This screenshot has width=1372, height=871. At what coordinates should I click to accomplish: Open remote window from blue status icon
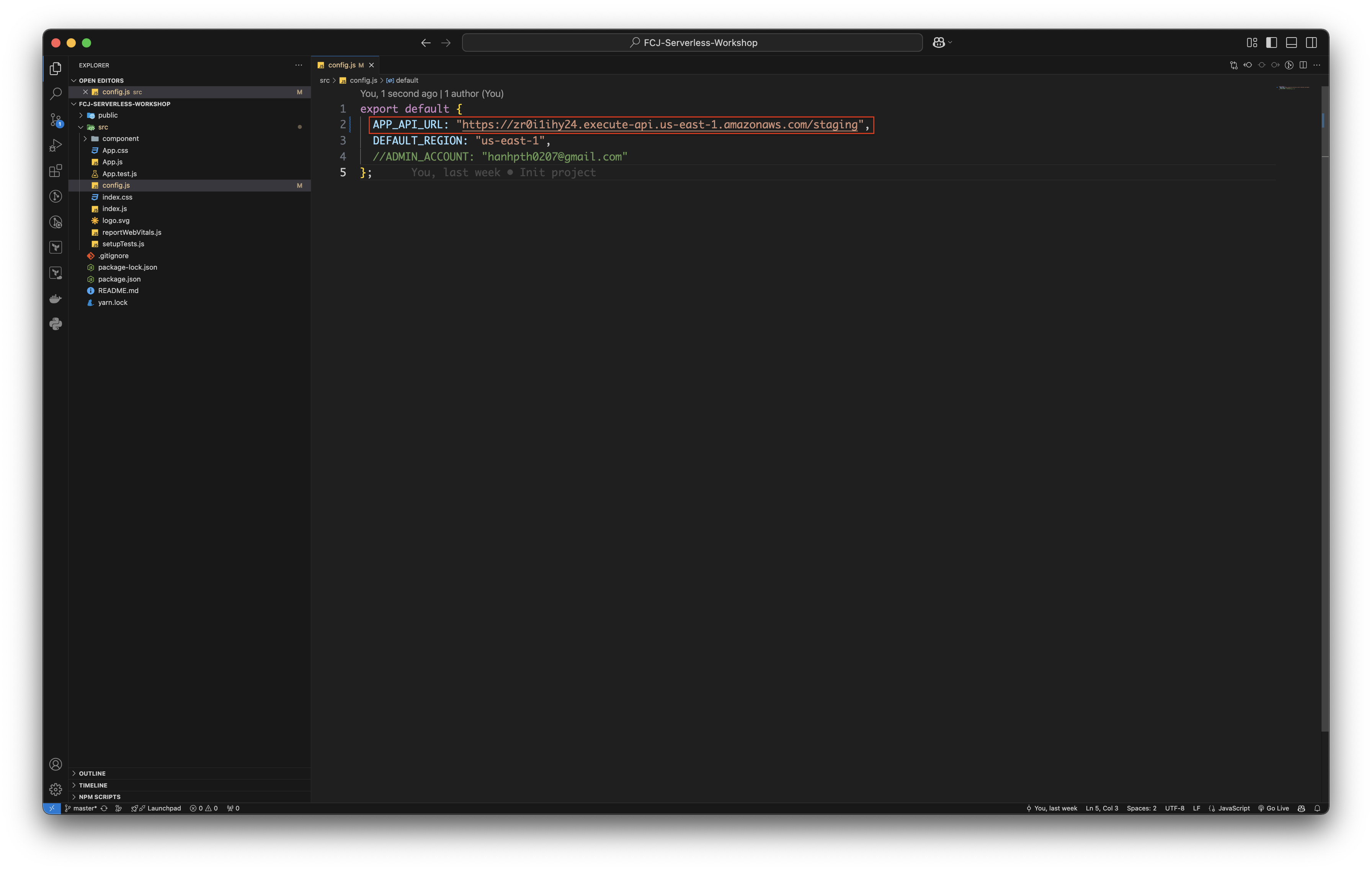pos(52,808)
